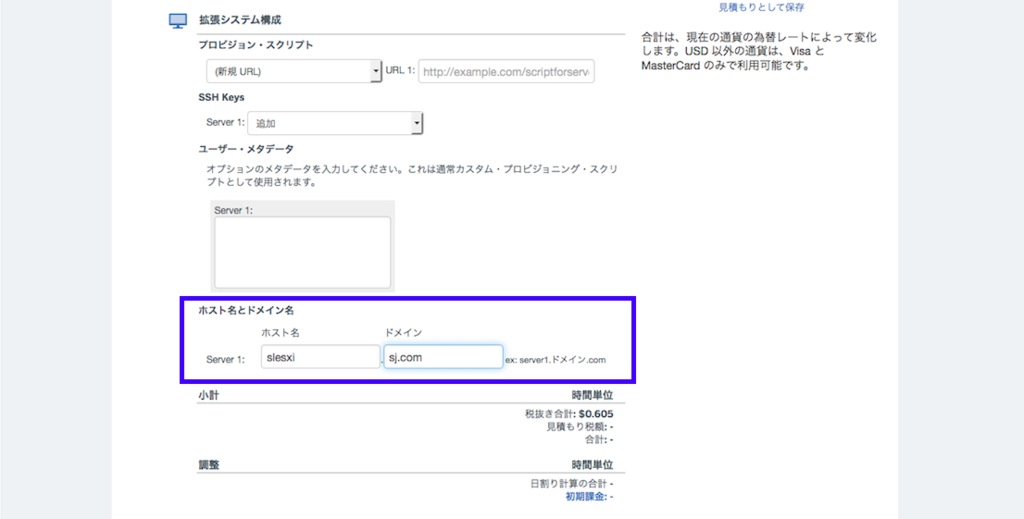The height and width of the screenshot is (519, 1024).
Task: Click the SSH Keys heading text
Action: pos(221,97)
